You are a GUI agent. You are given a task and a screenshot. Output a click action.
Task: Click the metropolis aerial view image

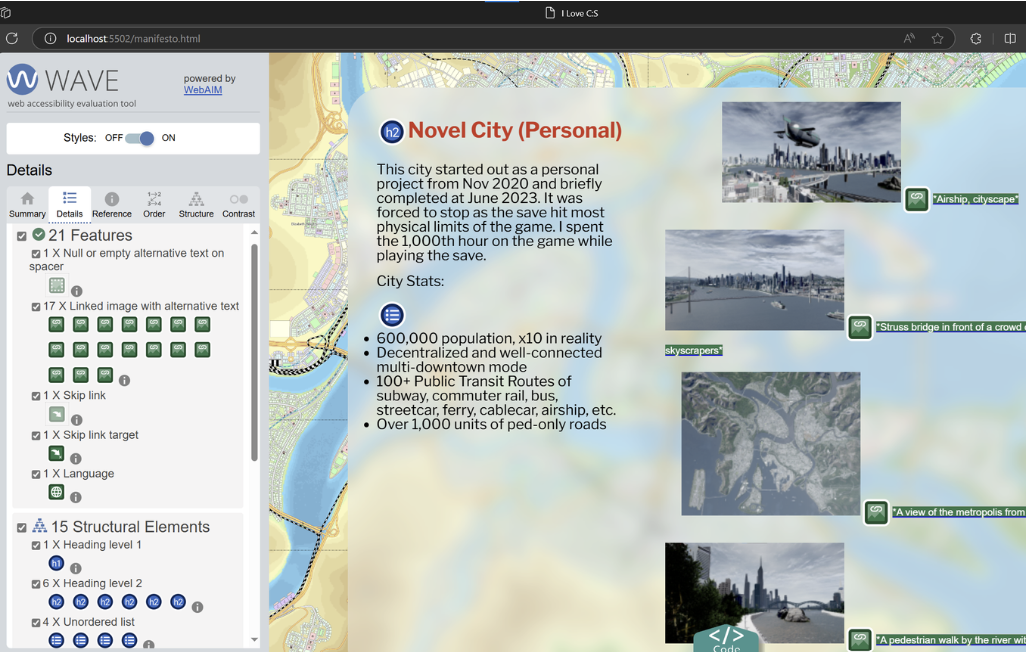click(770, 444)
